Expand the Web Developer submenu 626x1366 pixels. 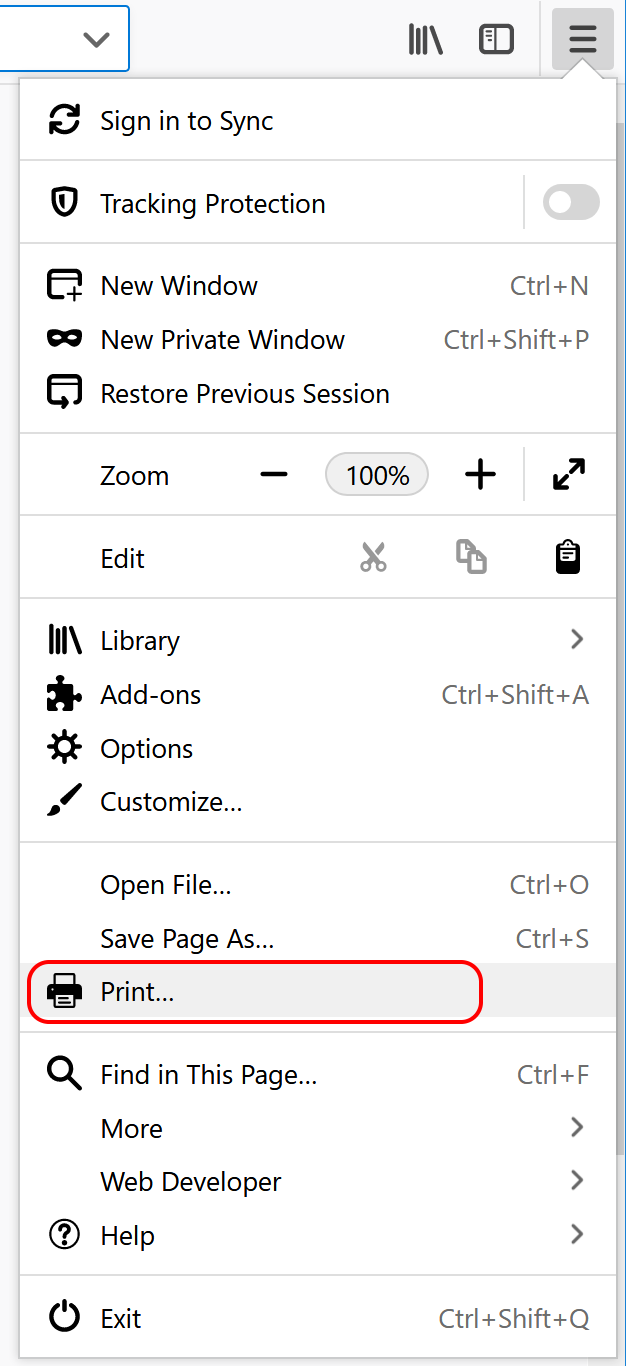click(577, 1181)
